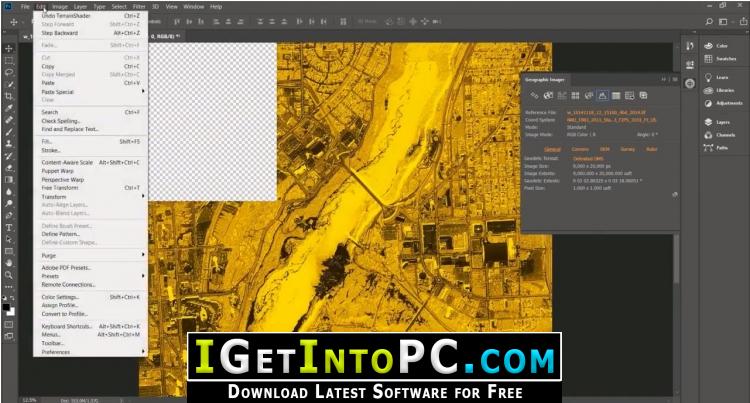Open the Adjustments panel
This screenshot has width=750, height=403.
(x=723, y=103)
